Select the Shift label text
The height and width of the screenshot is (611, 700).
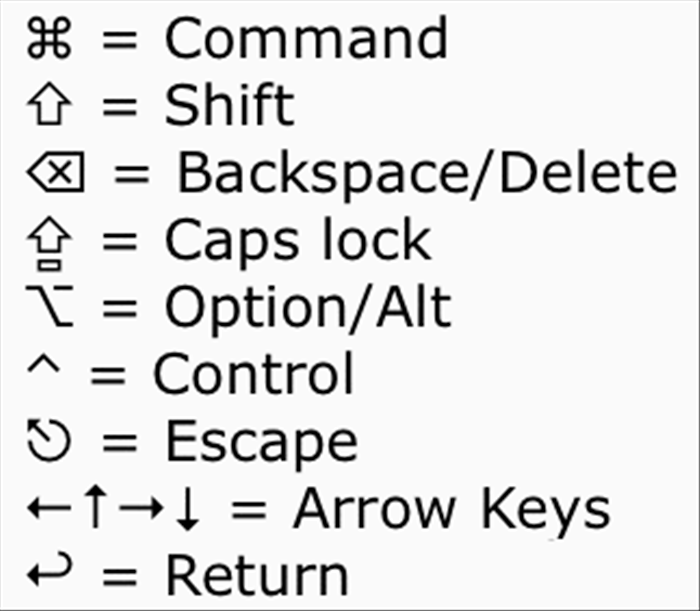coord(230,104)
